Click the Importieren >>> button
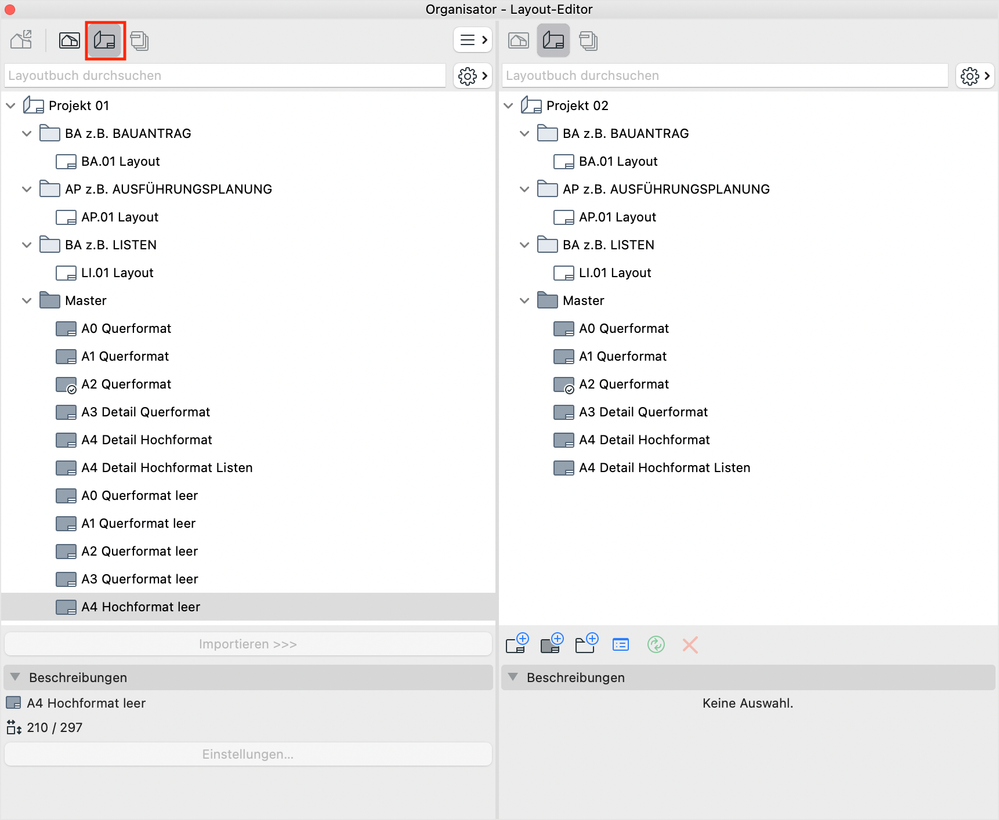Screen dimensions: 999x820 [248, 644]
